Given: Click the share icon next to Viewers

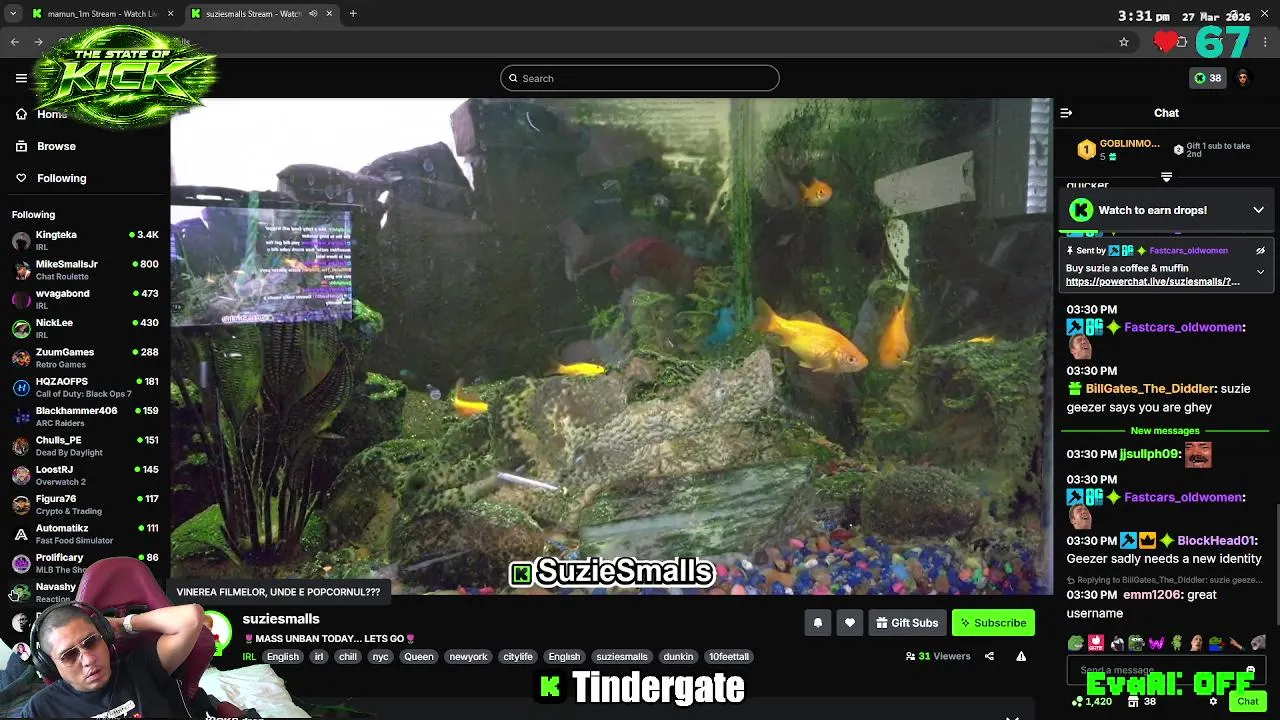Looking at the screenshot, I should click(x=989, y=657).
